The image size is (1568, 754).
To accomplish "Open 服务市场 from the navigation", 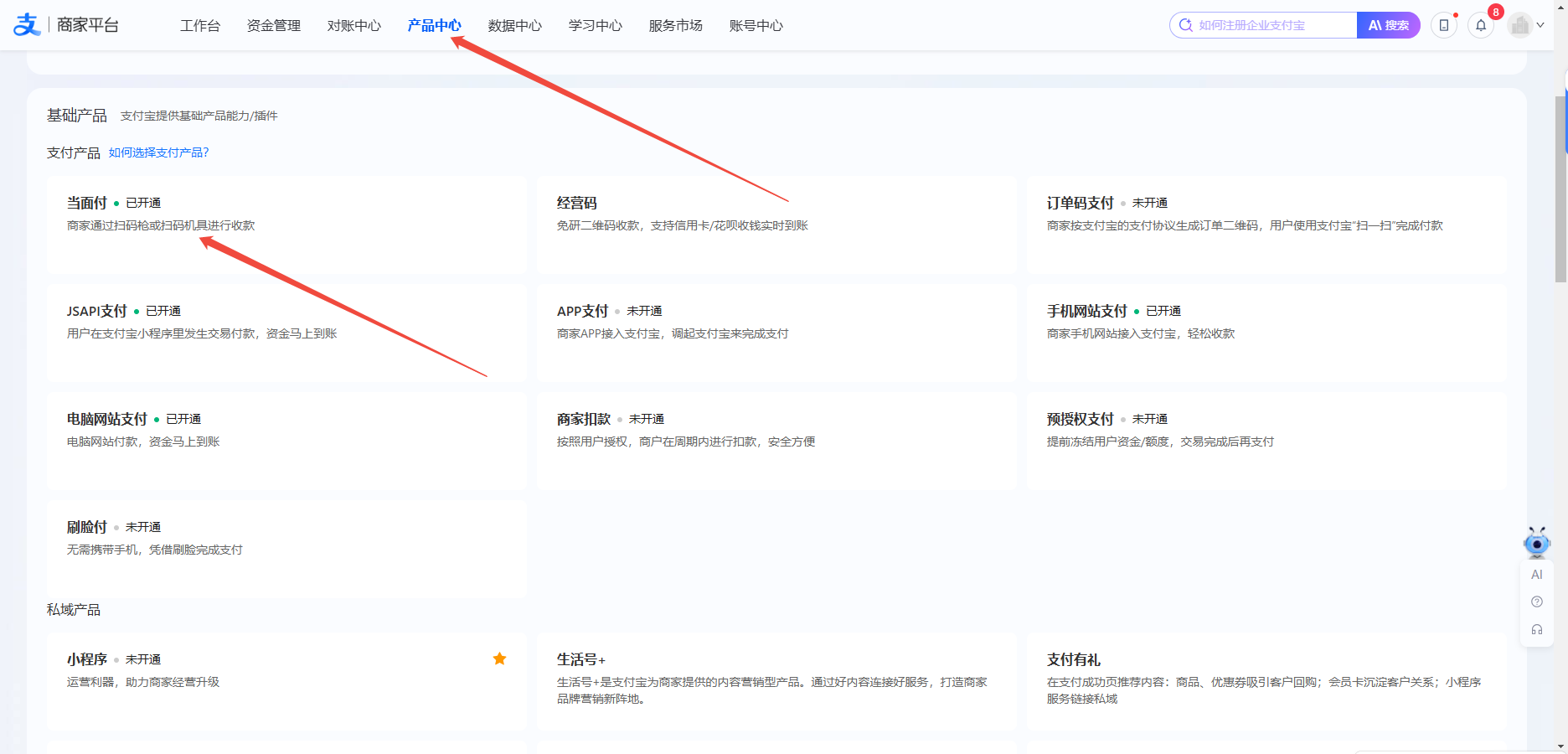I will coord(675,25).
